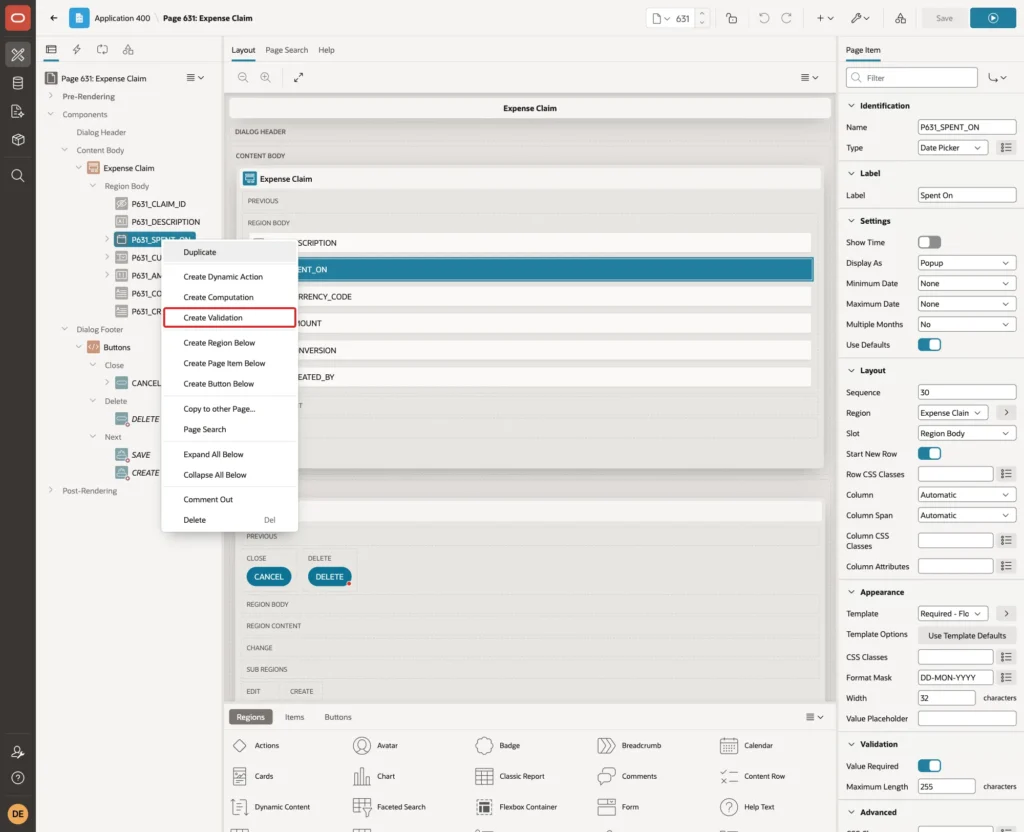The image size is (1024, 832).
Task: Open the Create plus menu in toolbar
Action: 825,18
